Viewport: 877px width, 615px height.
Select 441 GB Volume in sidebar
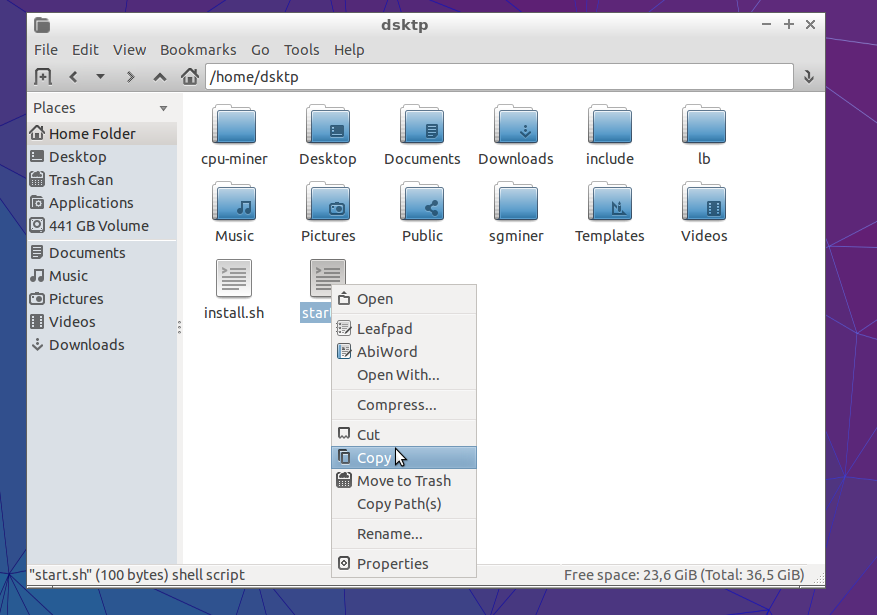tap(98, 226)
